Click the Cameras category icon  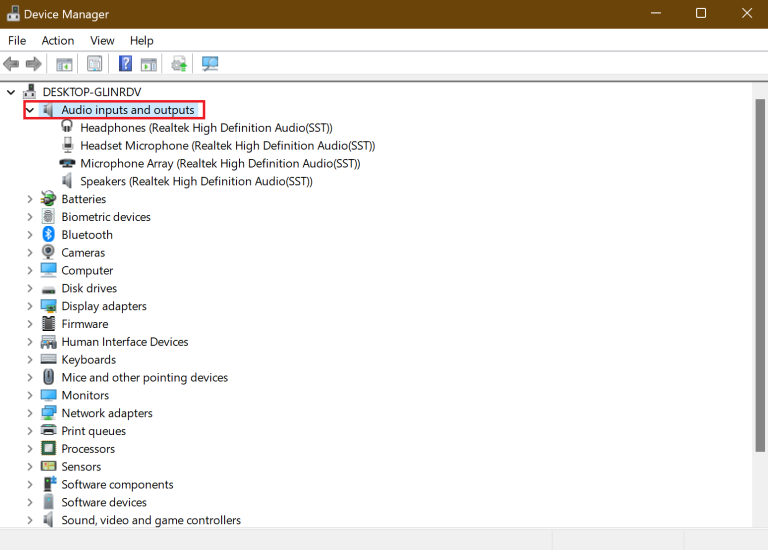48,253
